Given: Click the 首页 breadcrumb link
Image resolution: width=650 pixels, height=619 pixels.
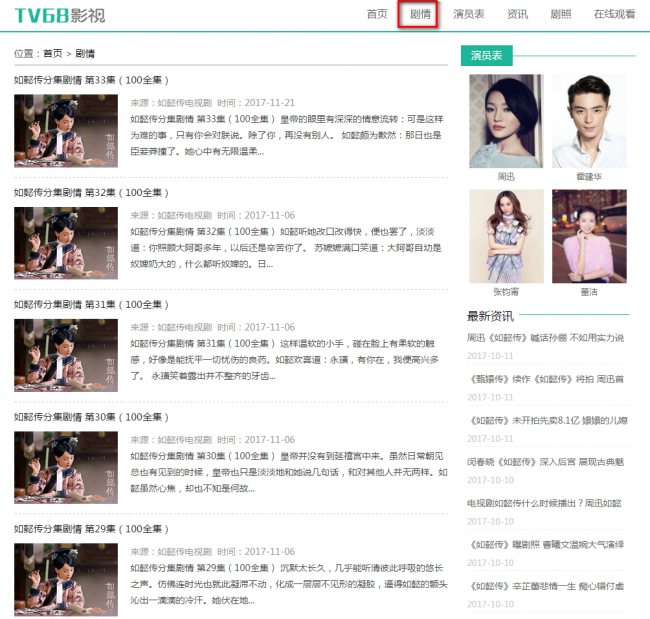Looking at the screenshot, I should pos(52,53).
